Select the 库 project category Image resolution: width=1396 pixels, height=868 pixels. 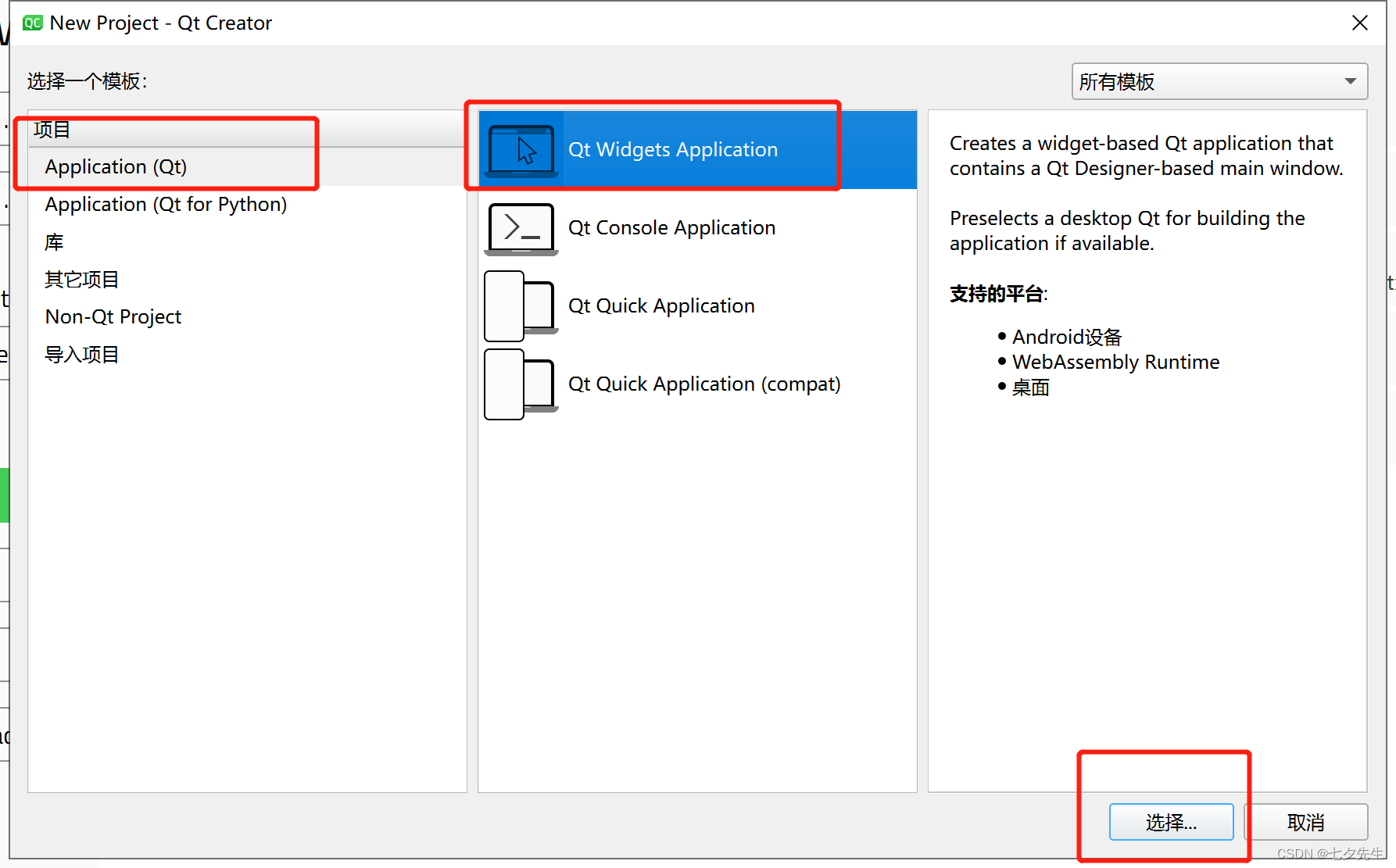[54, 242]
